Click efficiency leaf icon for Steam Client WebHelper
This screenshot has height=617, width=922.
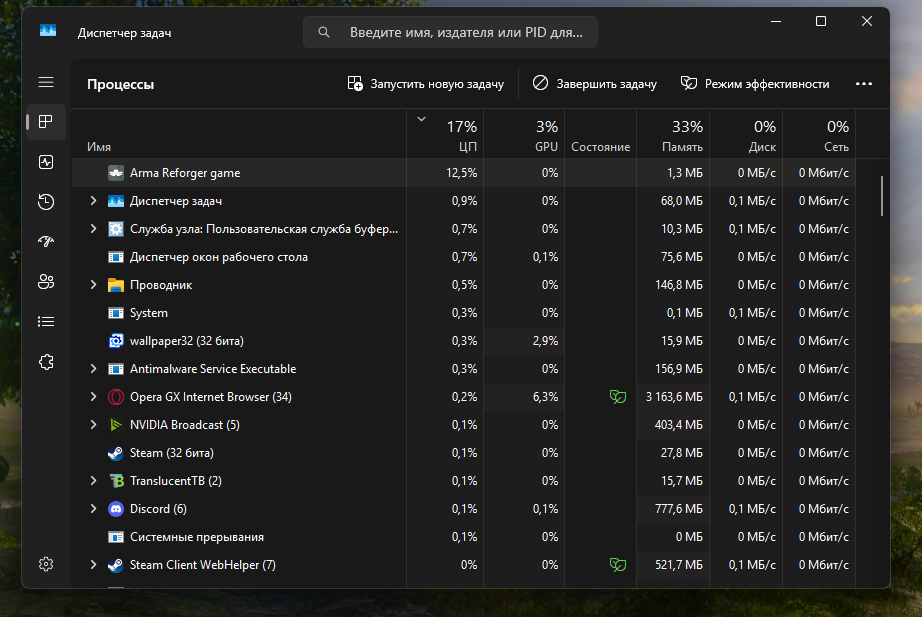point(617,565)
